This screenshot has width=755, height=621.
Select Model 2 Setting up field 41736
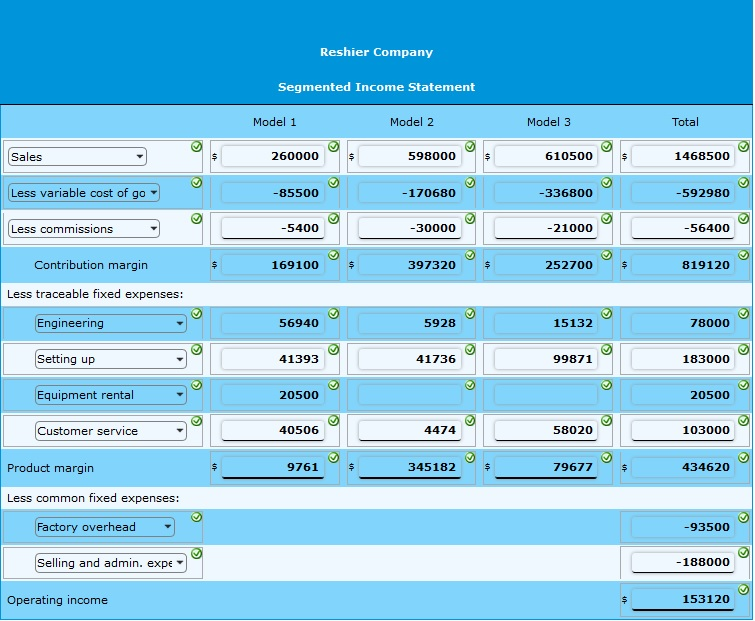[x=410, y=359]
